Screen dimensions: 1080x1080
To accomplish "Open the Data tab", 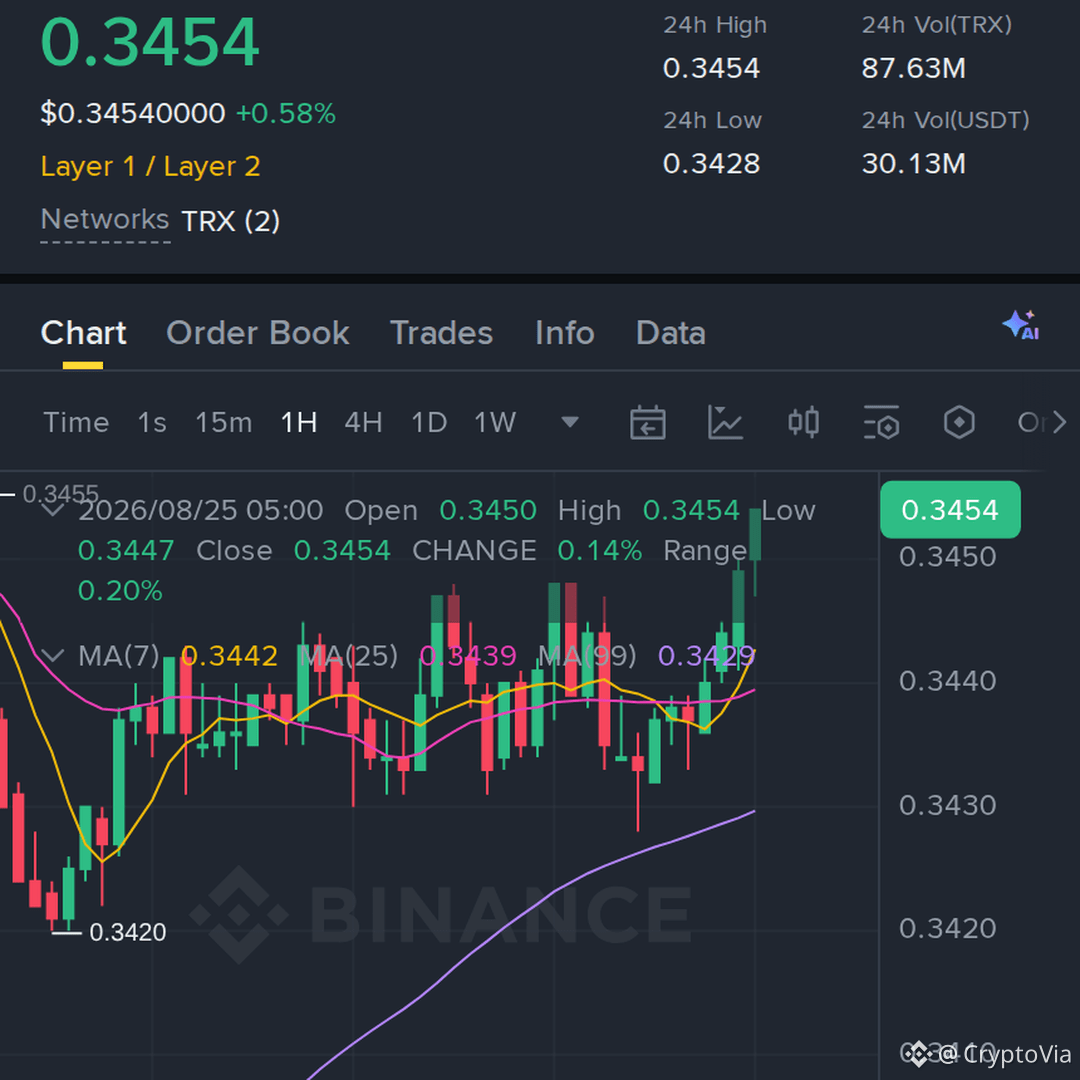I will click(x=671, y=333).
